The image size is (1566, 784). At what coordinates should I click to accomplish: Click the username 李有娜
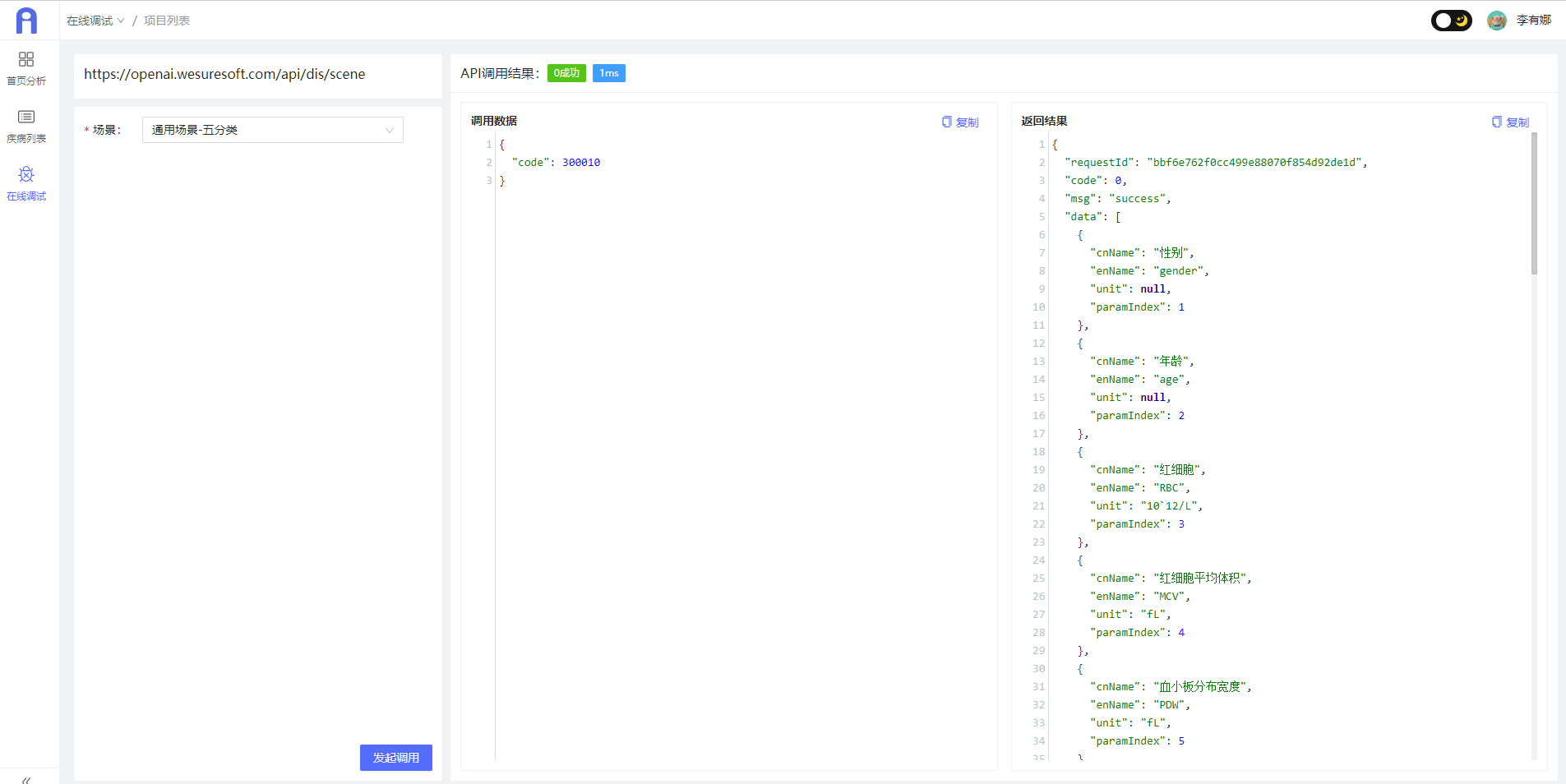pos(1533,21)
